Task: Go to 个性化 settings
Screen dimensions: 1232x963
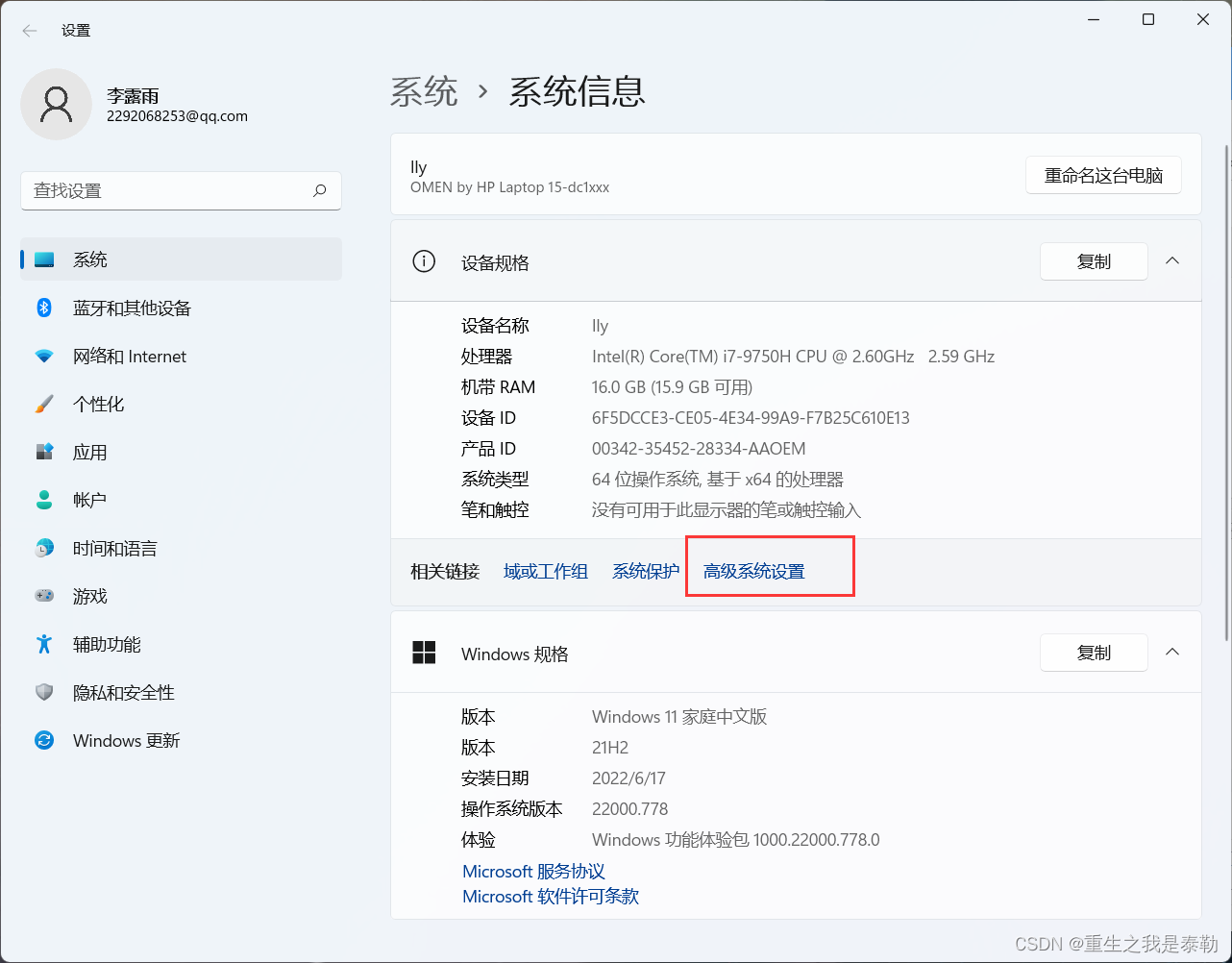Action: point(181,404)
